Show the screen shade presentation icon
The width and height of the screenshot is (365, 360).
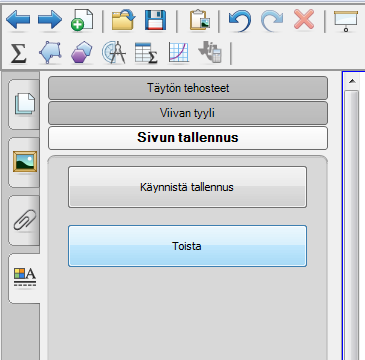coord(346,21)
